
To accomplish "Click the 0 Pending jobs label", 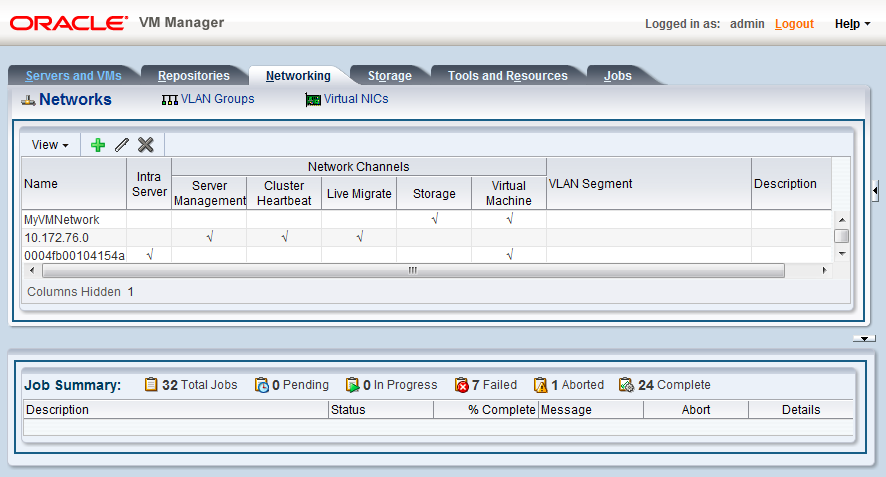I will (300, 385).
